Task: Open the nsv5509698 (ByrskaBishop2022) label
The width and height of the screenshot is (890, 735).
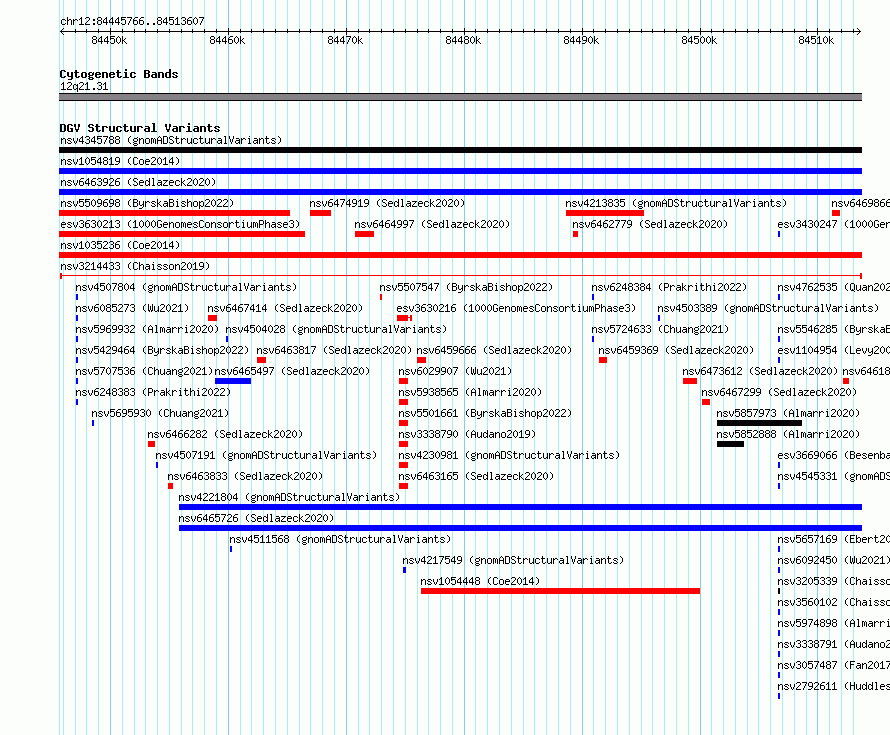Action: pyautogui.click(x=147, y=203)
